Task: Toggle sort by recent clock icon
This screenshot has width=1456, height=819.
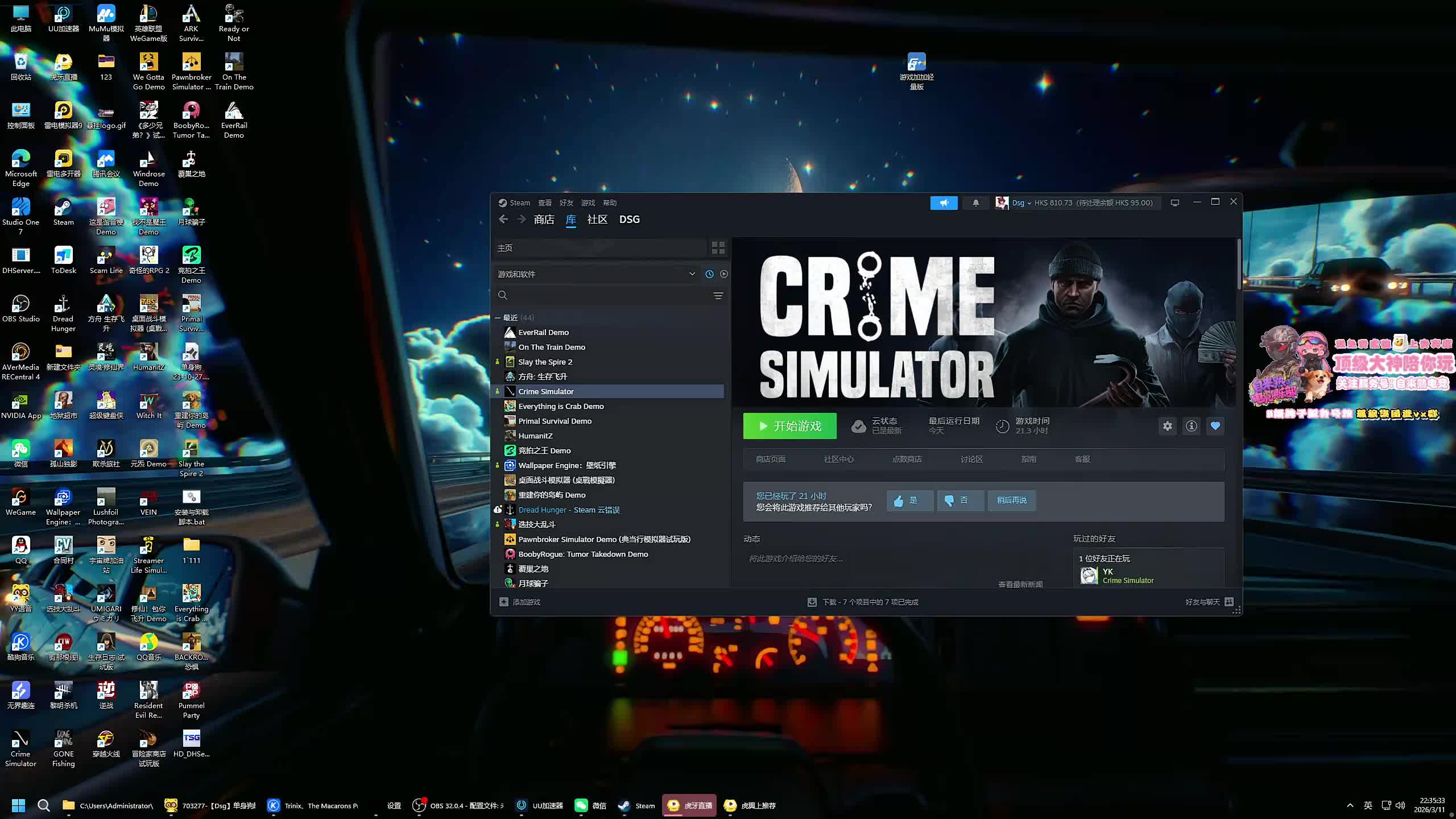Action: (709, 274)
